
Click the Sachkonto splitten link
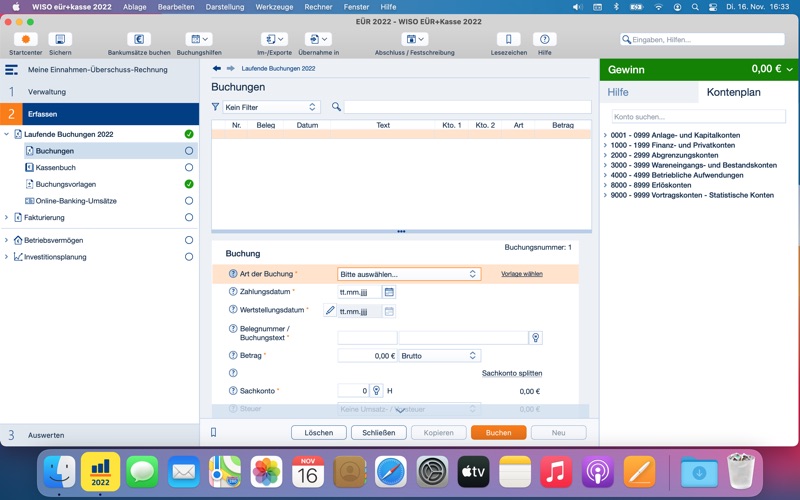coord(512,373)
